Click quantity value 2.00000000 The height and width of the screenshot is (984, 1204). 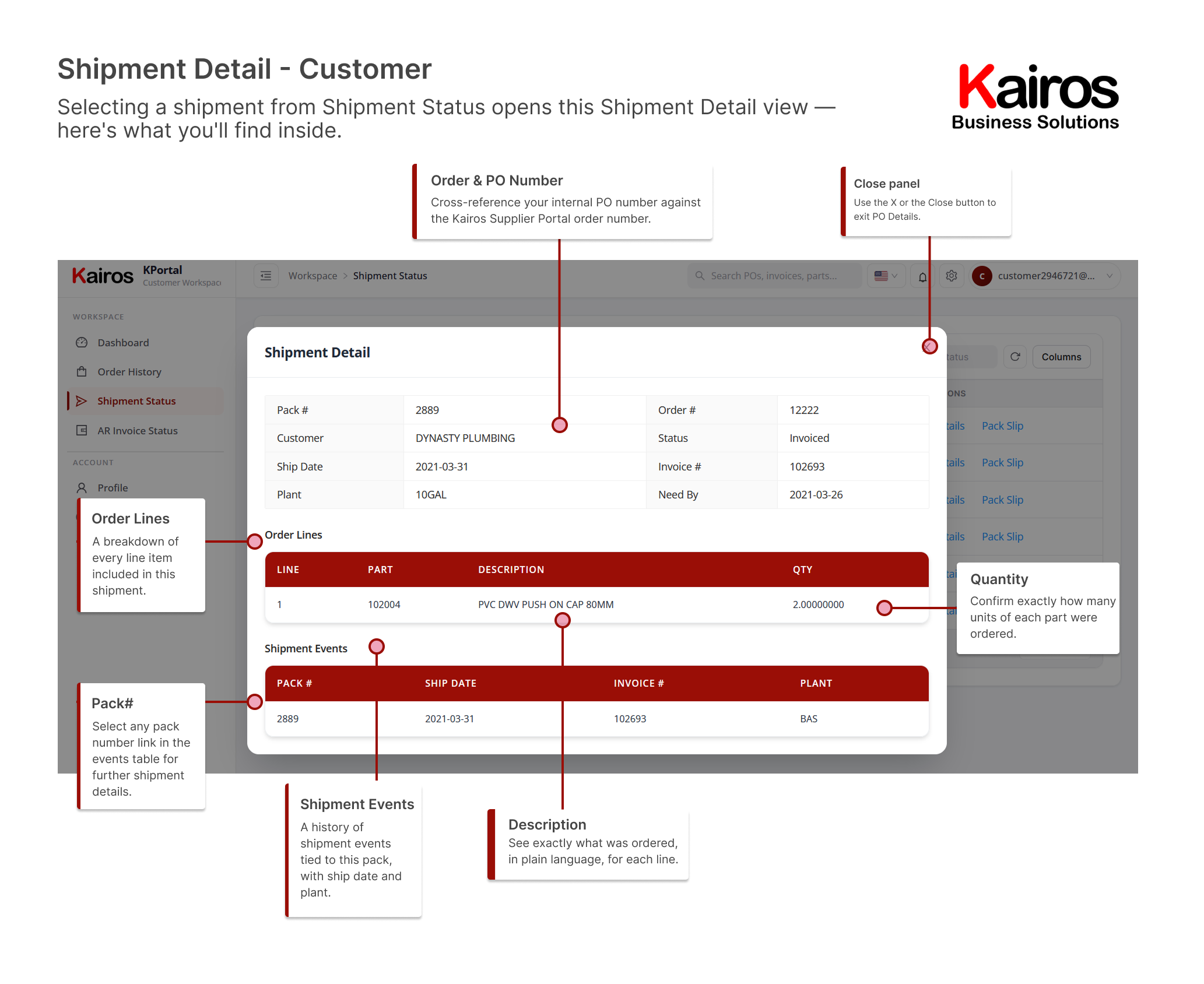pos(818,605)
